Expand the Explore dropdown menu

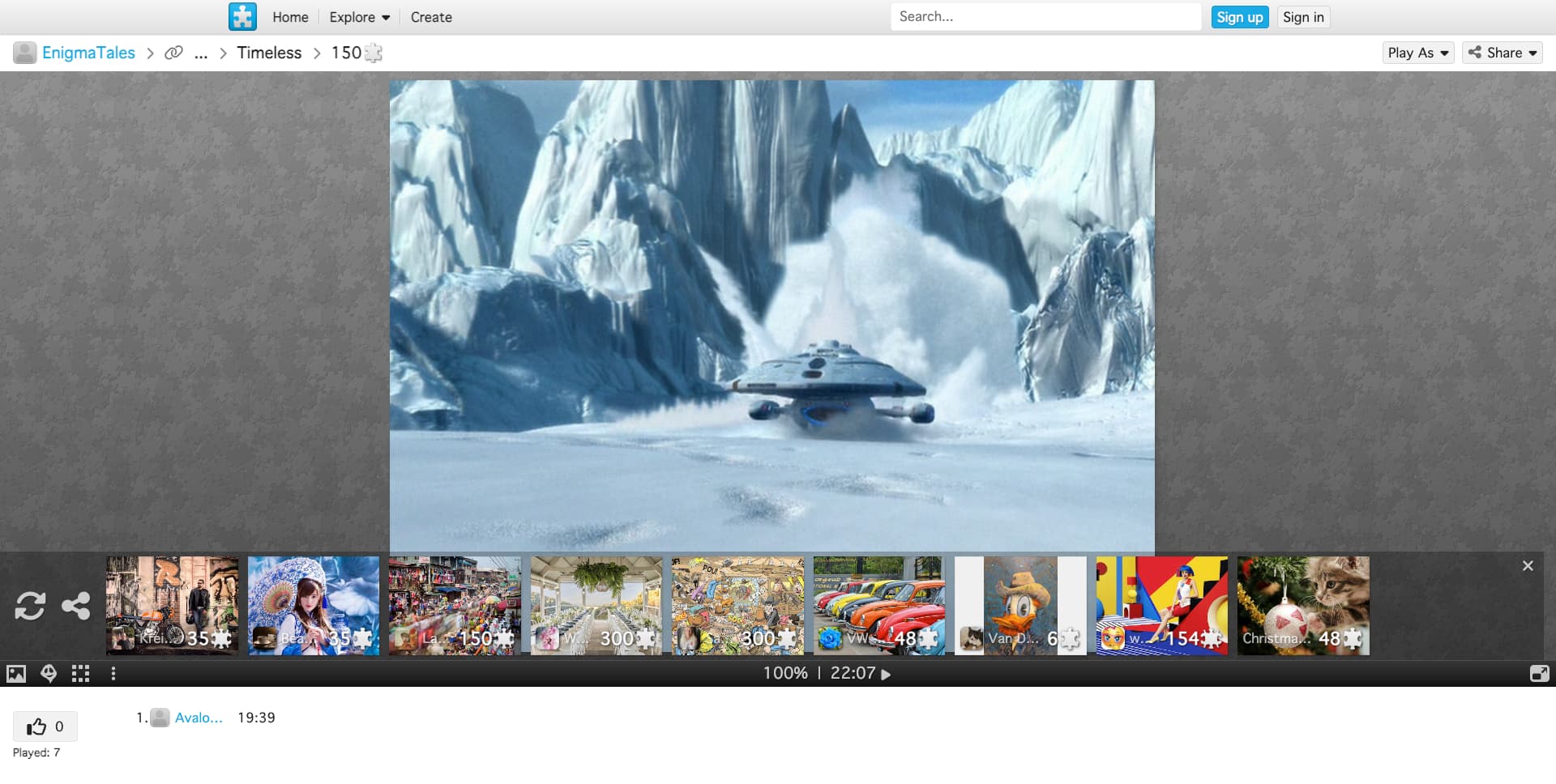pyautogui.click(x=359, y=17)
